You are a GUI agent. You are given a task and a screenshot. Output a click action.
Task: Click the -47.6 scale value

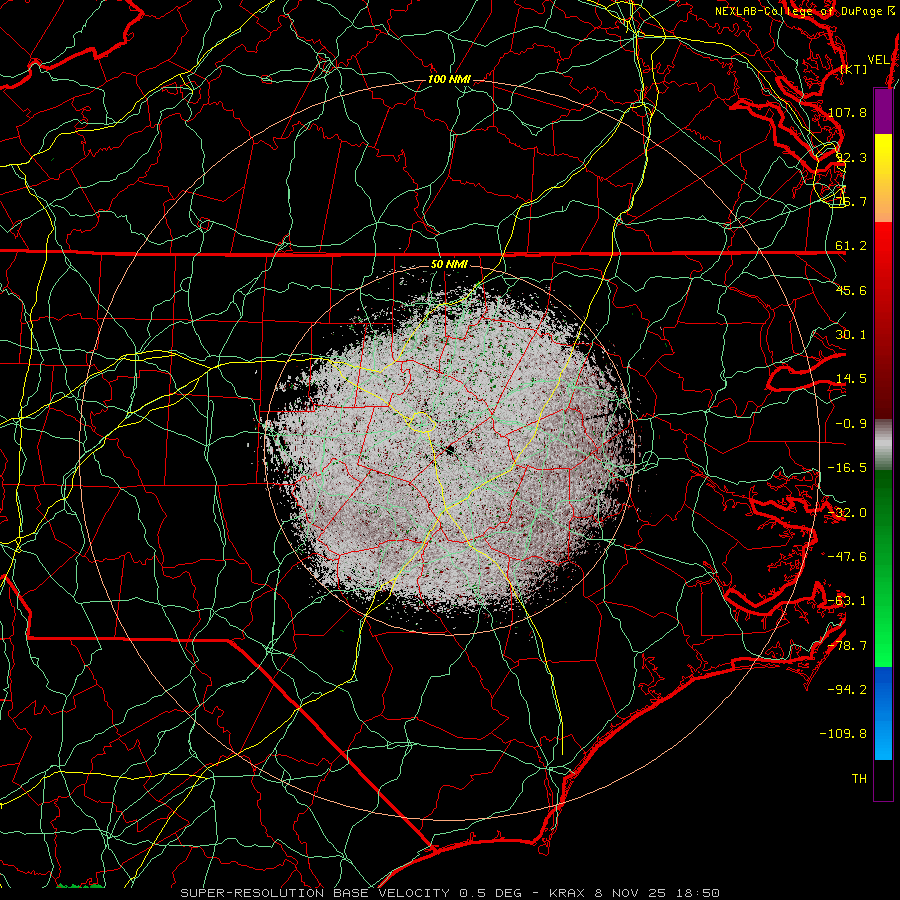[847, 557]
